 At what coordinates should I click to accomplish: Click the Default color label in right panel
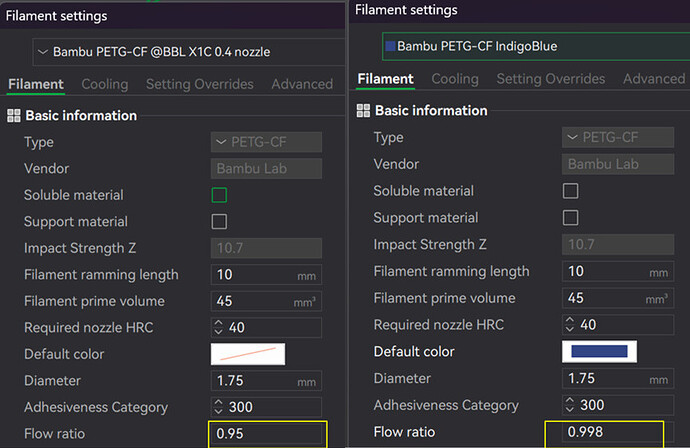tap(414, 352)
